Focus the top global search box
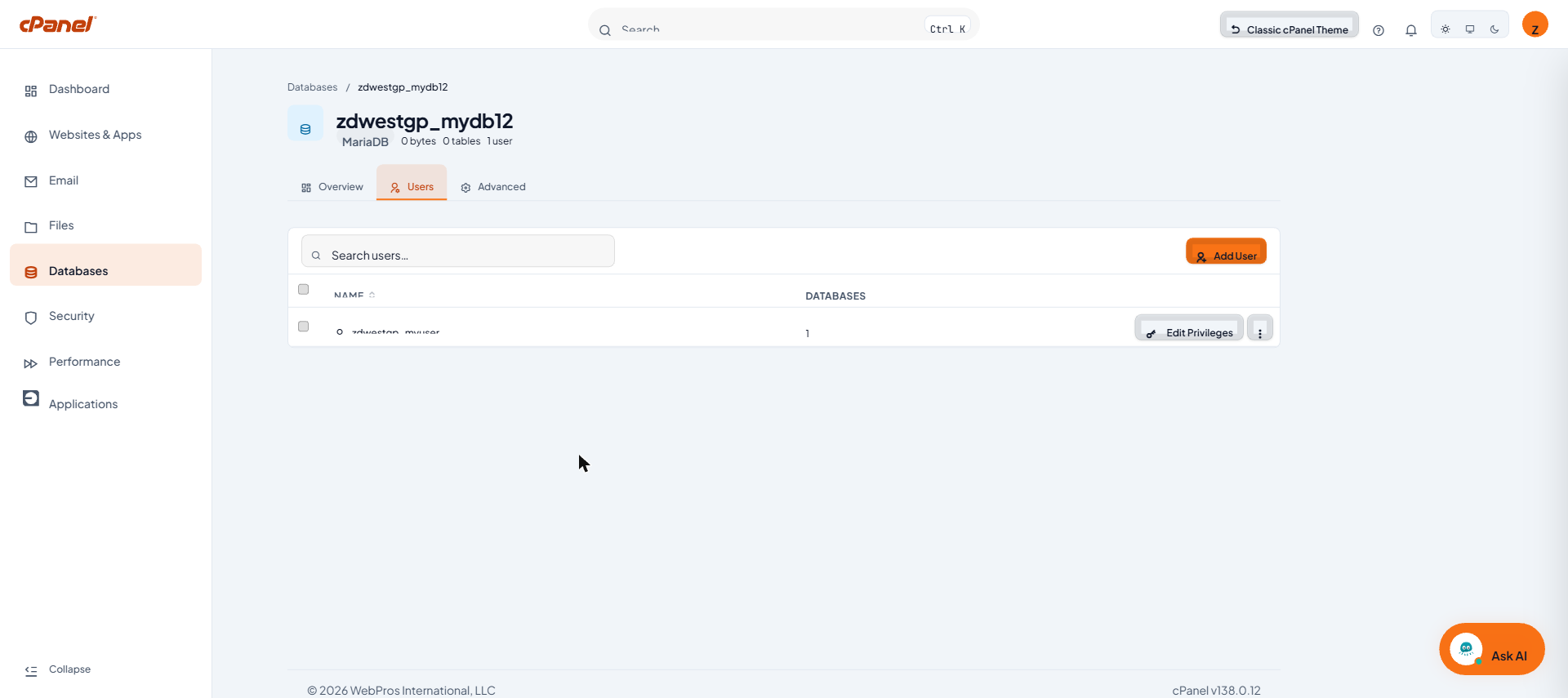1568x698 pixels. (x=784, y=25)
